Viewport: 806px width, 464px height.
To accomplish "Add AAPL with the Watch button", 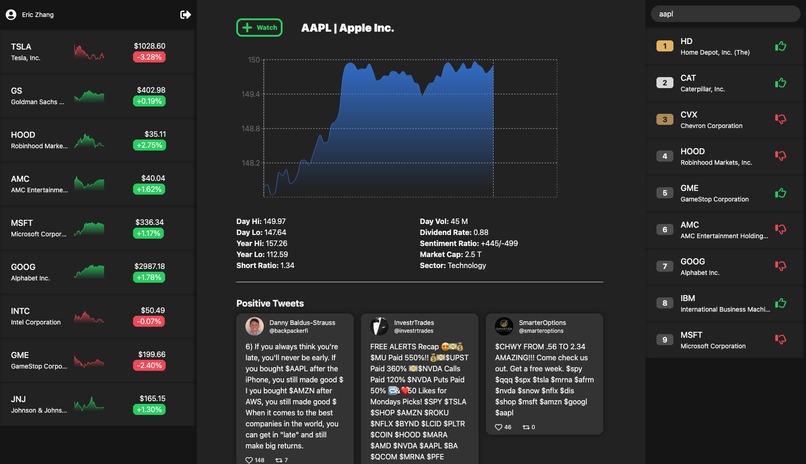I will click(x=260, y=28).
